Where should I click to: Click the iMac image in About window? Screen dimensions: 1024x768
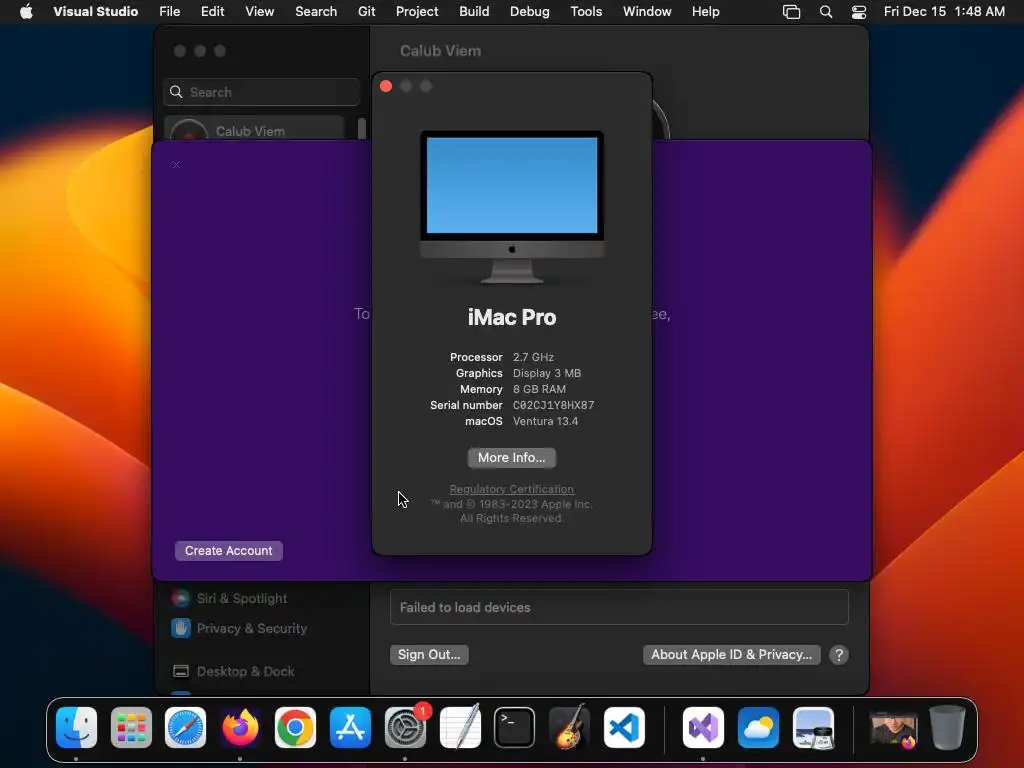tap(512, 207)
